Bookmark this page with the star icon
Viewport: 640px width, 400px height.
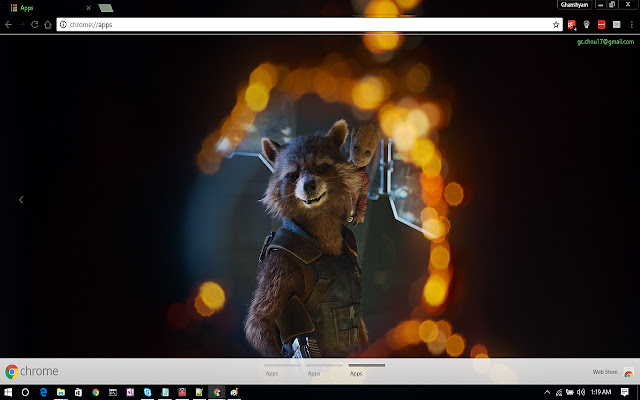click(x=556, y=24)
